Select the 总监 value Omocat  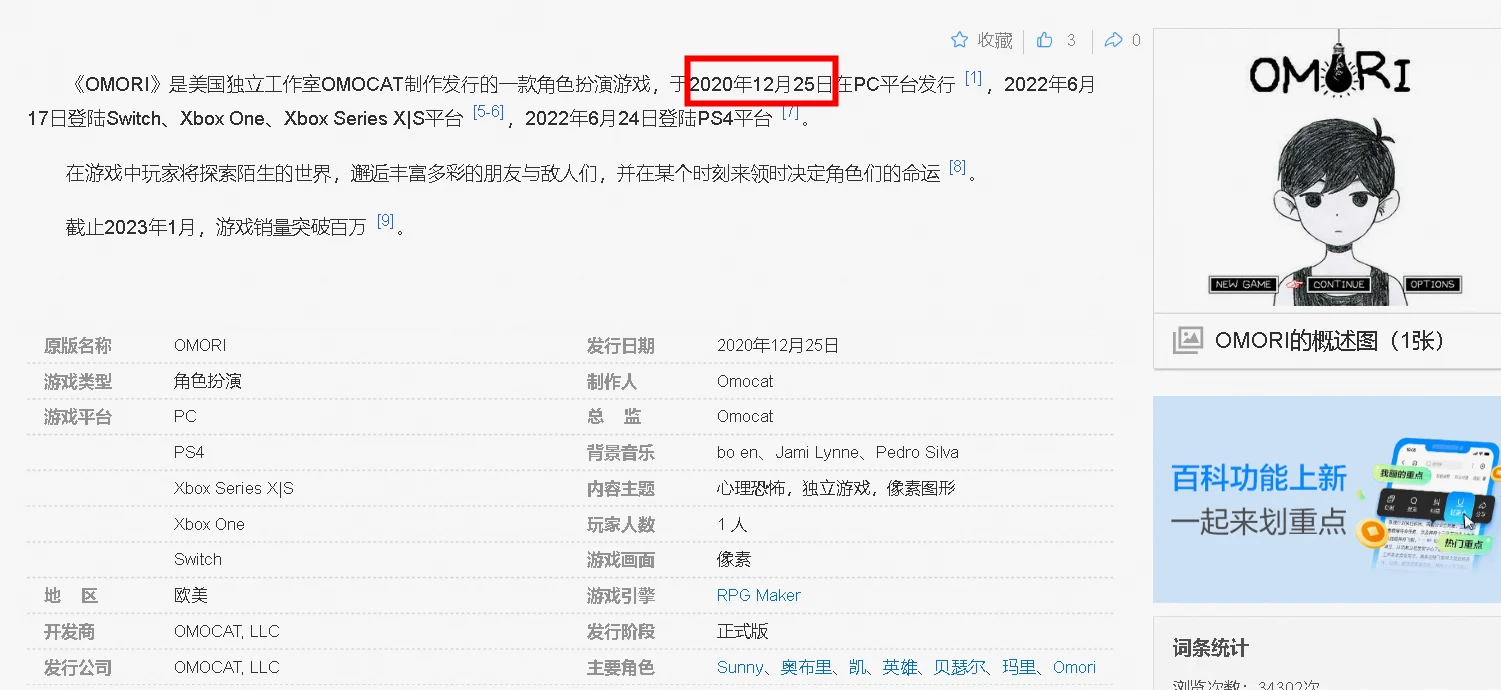745,416
